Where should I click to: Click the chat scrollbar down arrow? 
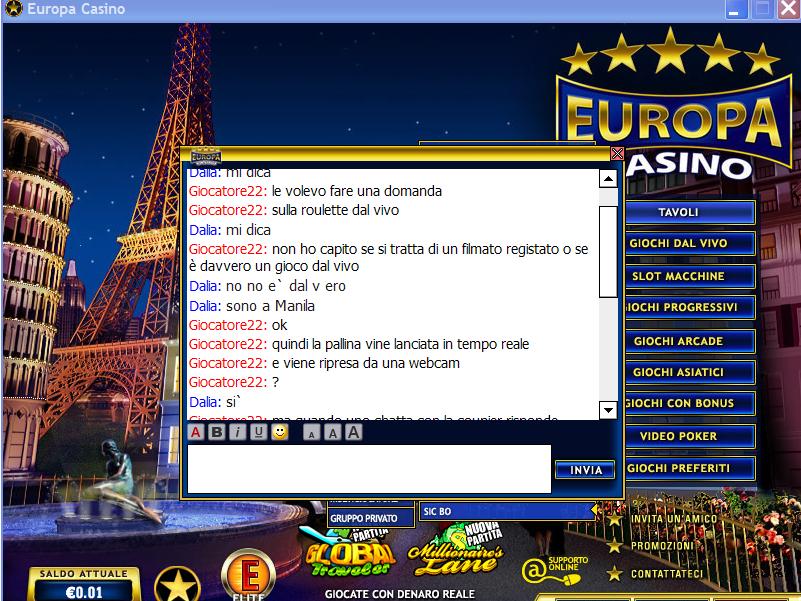tap(608, 410)
